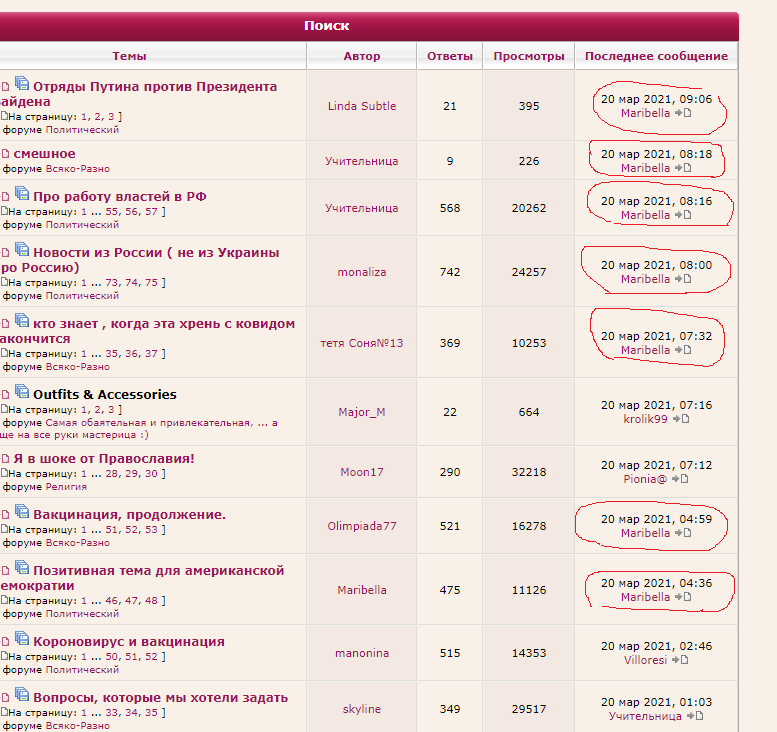The width and height of the screenshot is (777, 732).
Task: Click last-post icon in the 04:36 Maribella row
Action: coord(683,598)
